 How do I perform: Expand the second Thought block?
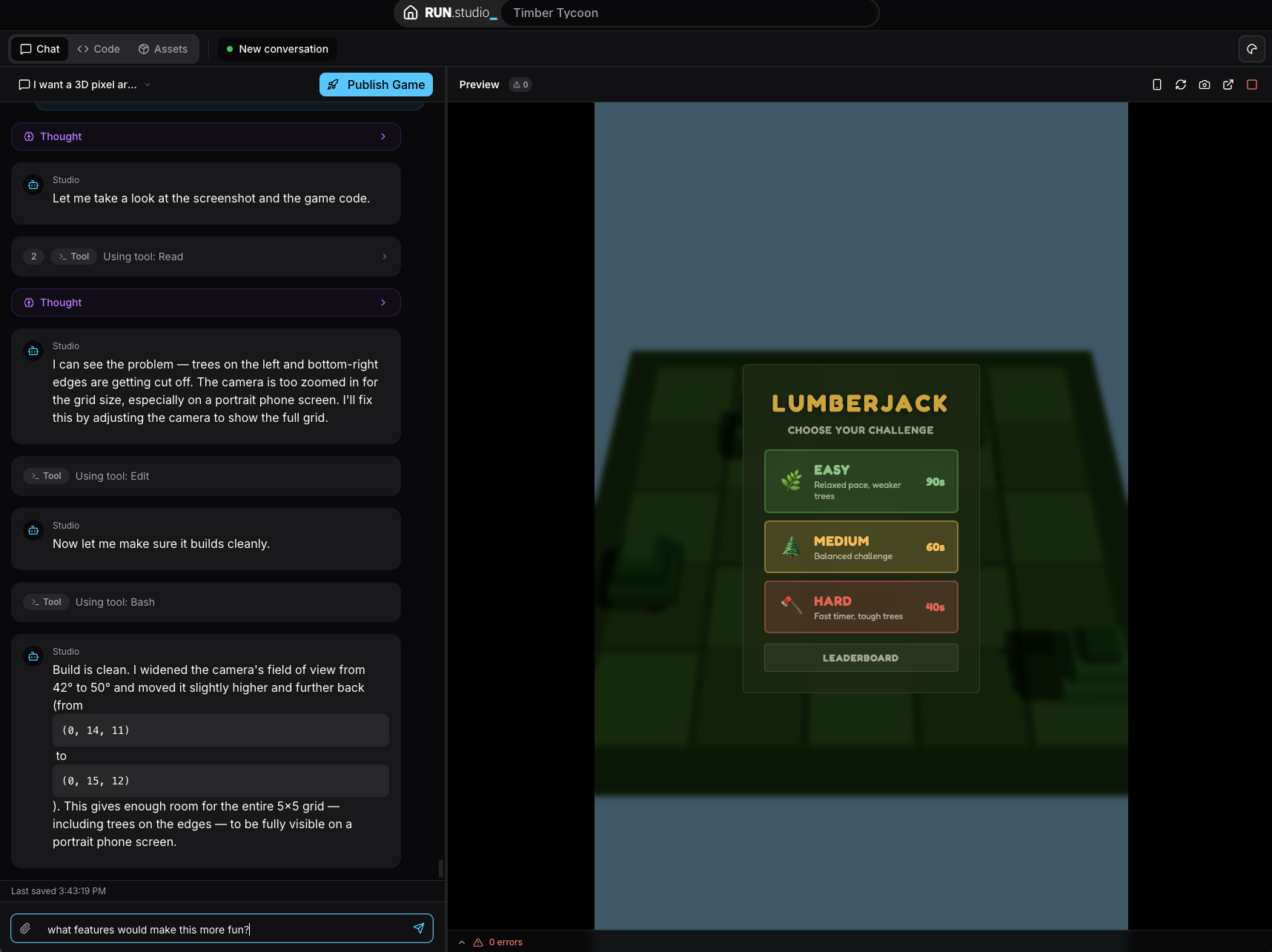(206, 303)
